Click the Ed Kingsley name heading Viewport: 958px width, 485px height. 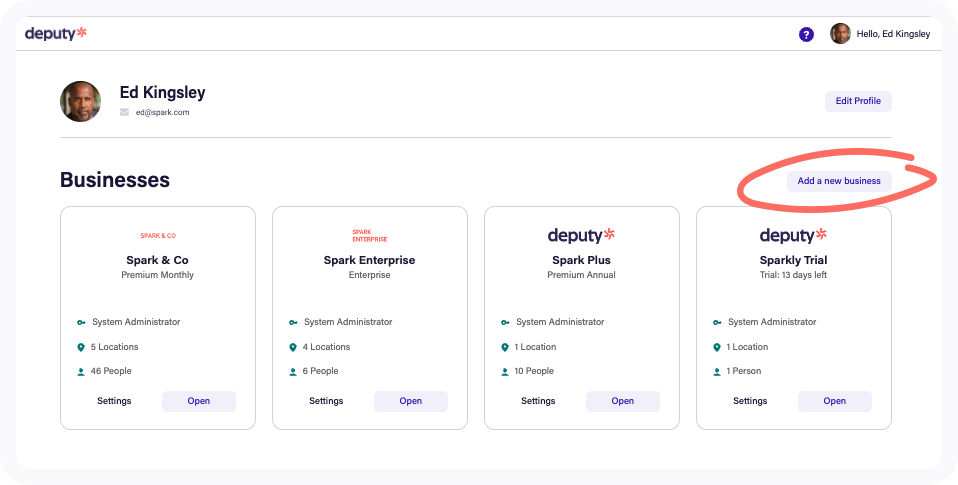click(163, 93)
